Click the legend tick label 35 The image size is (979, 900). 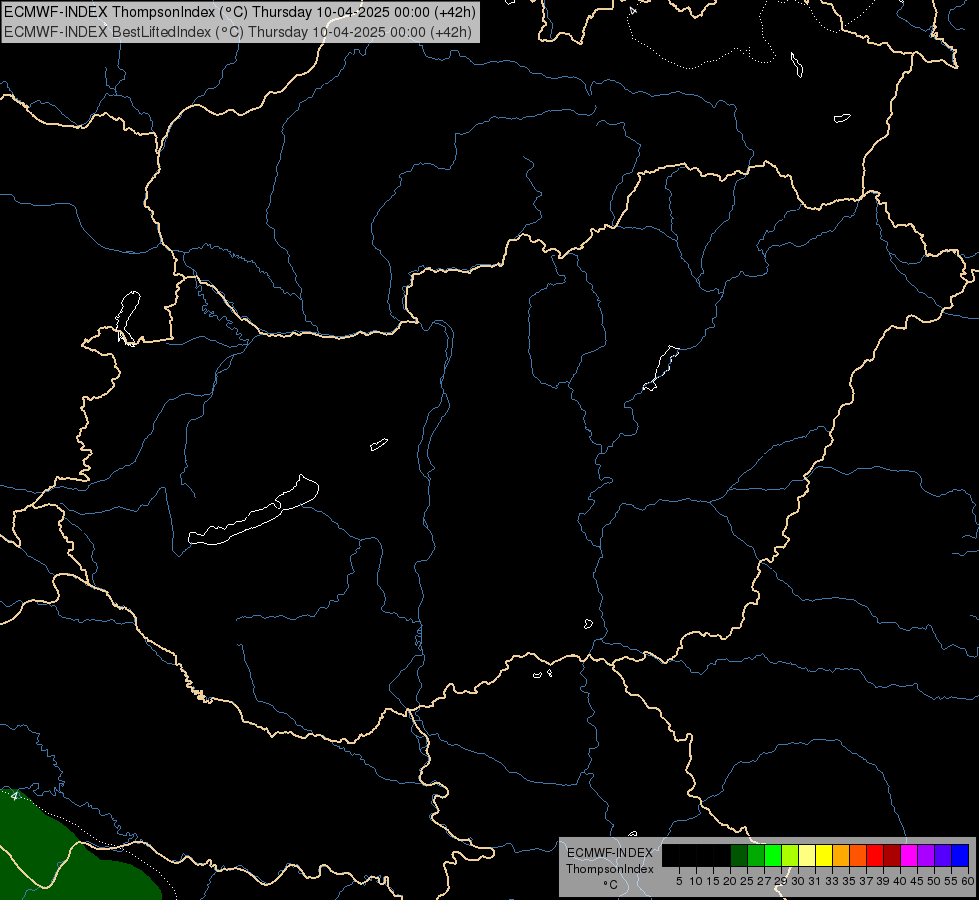850,881
